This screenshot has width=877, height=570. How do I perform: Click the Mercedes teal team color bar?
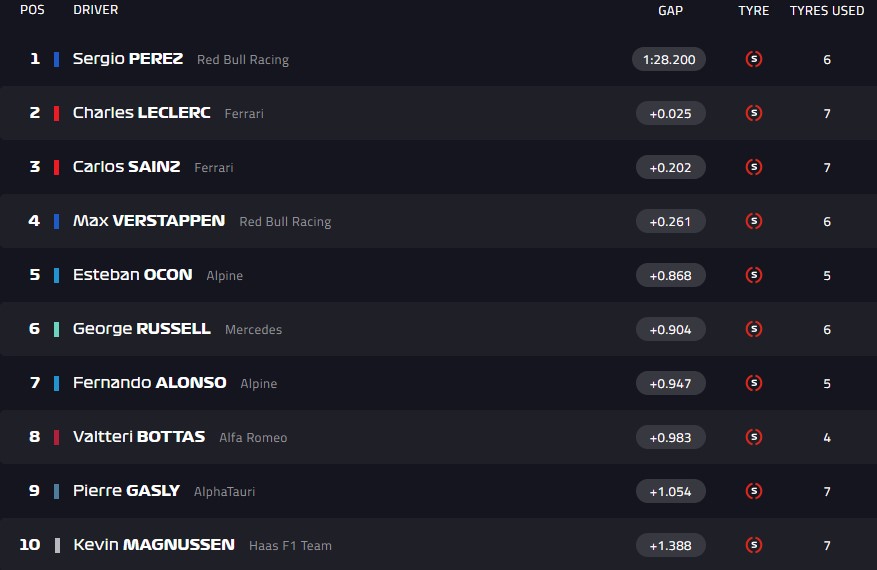coord(57,329)
